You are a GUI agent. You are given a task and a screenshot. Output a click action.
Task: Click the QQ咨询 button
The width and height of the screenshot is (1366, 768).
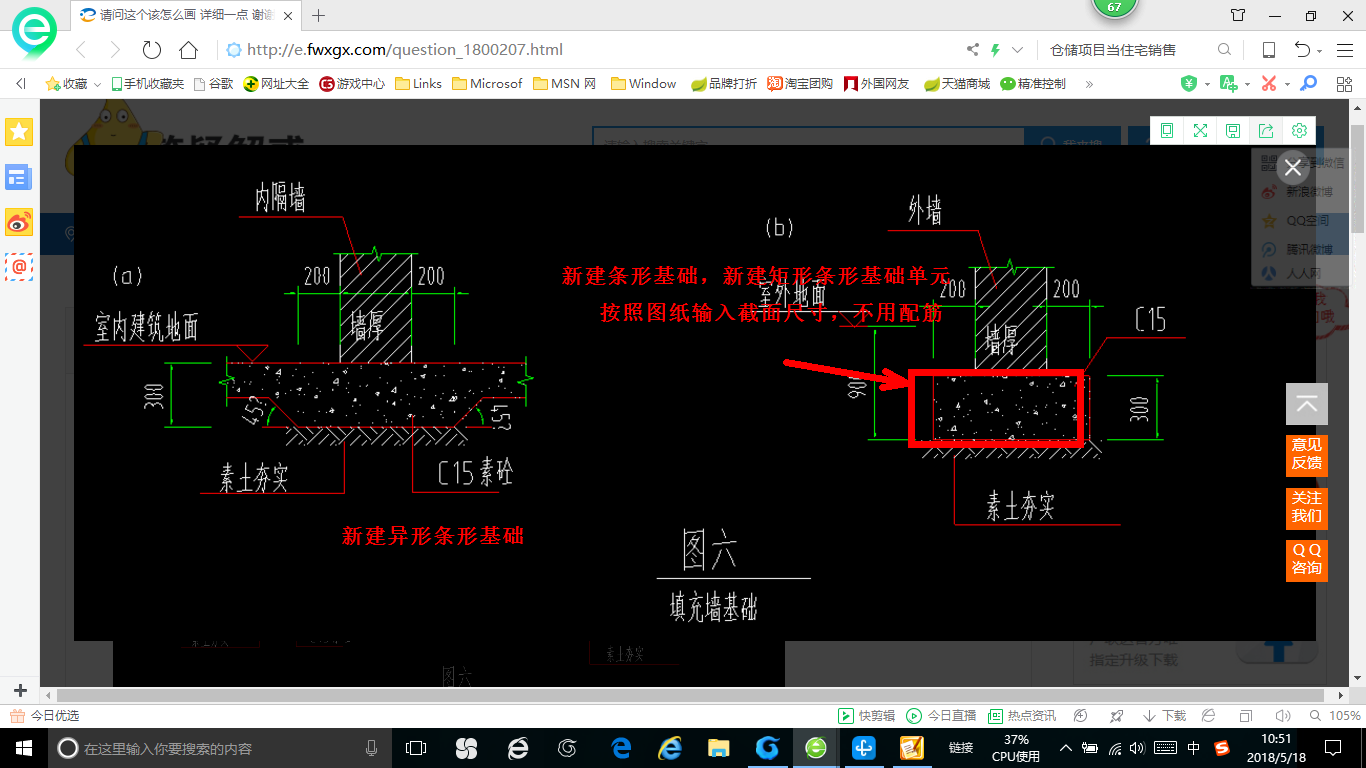(1307, 559)
